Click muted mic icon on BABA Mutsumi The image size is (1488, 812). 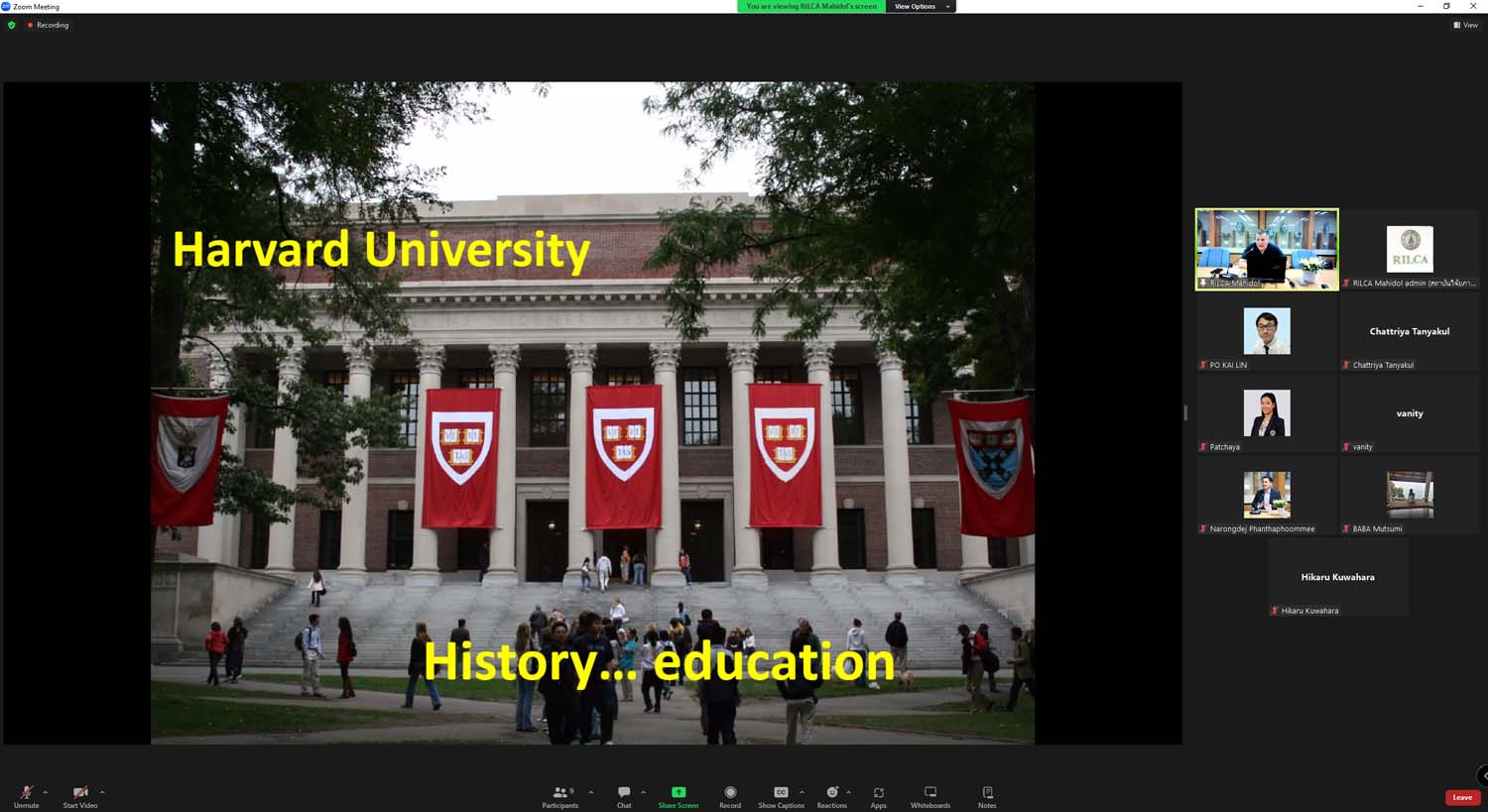tap(1346, 528)
